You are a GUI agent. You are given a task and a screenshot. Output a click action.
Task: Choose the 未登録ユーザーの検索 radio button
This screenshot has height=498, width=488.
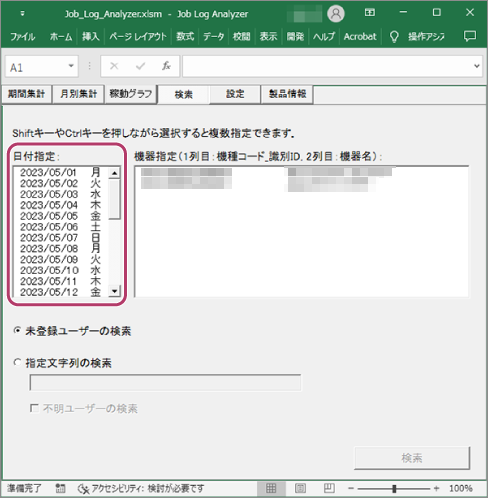coord(17,330)
